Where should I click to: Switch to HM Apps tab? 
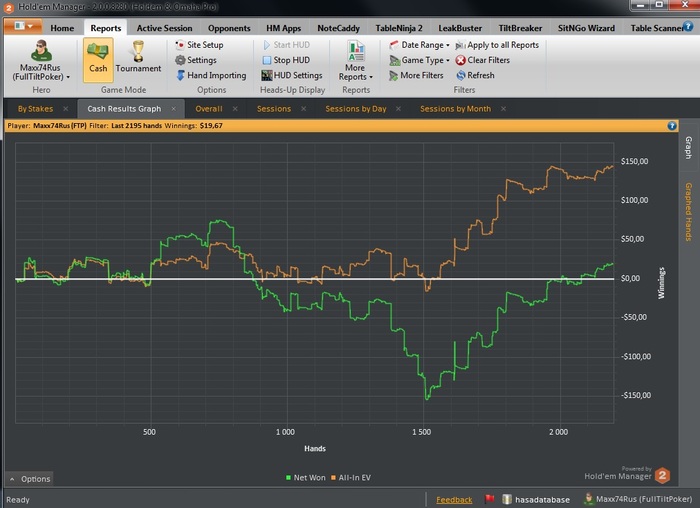pos(283,28)
